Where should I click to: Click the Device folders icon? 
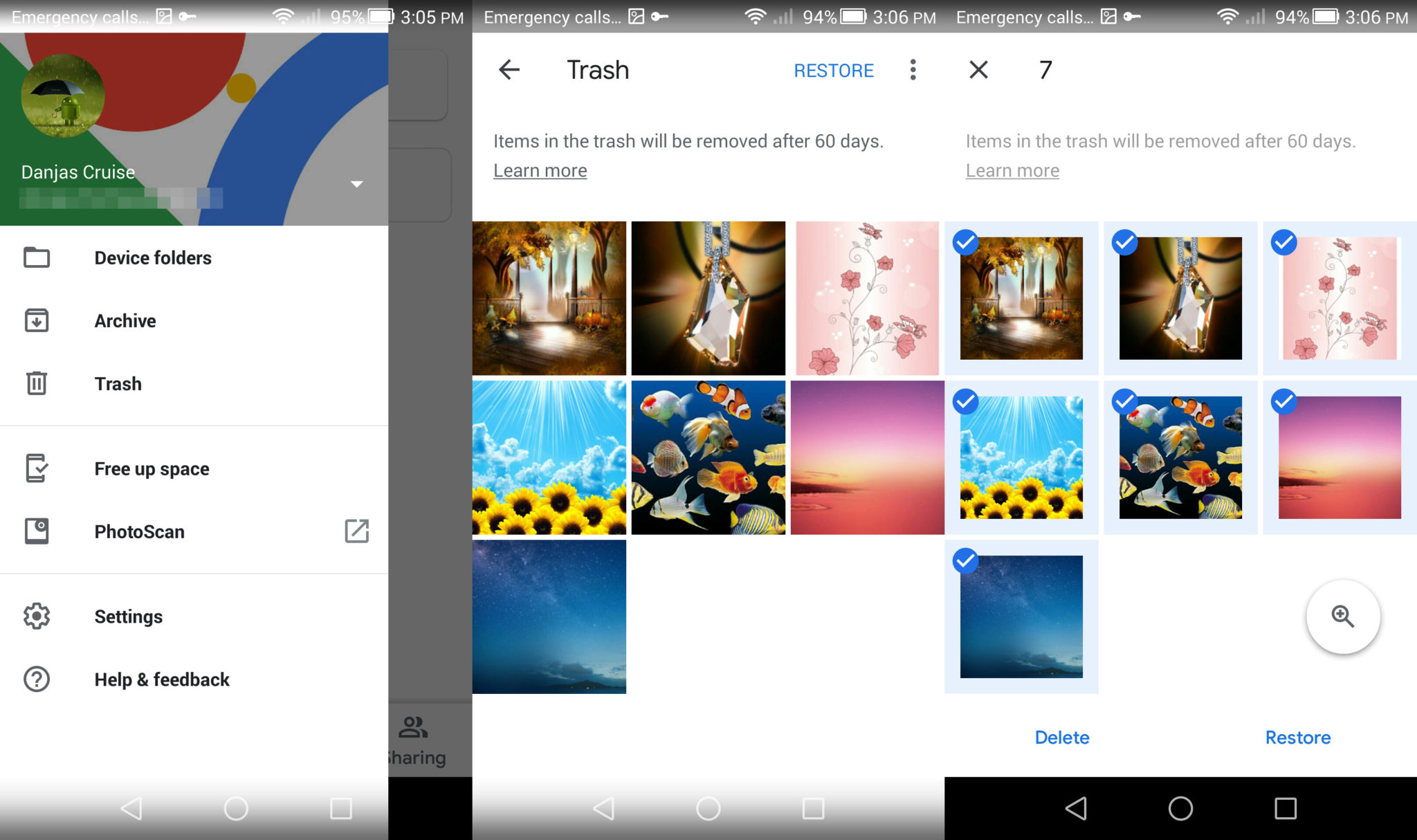(x=36, y=257)
